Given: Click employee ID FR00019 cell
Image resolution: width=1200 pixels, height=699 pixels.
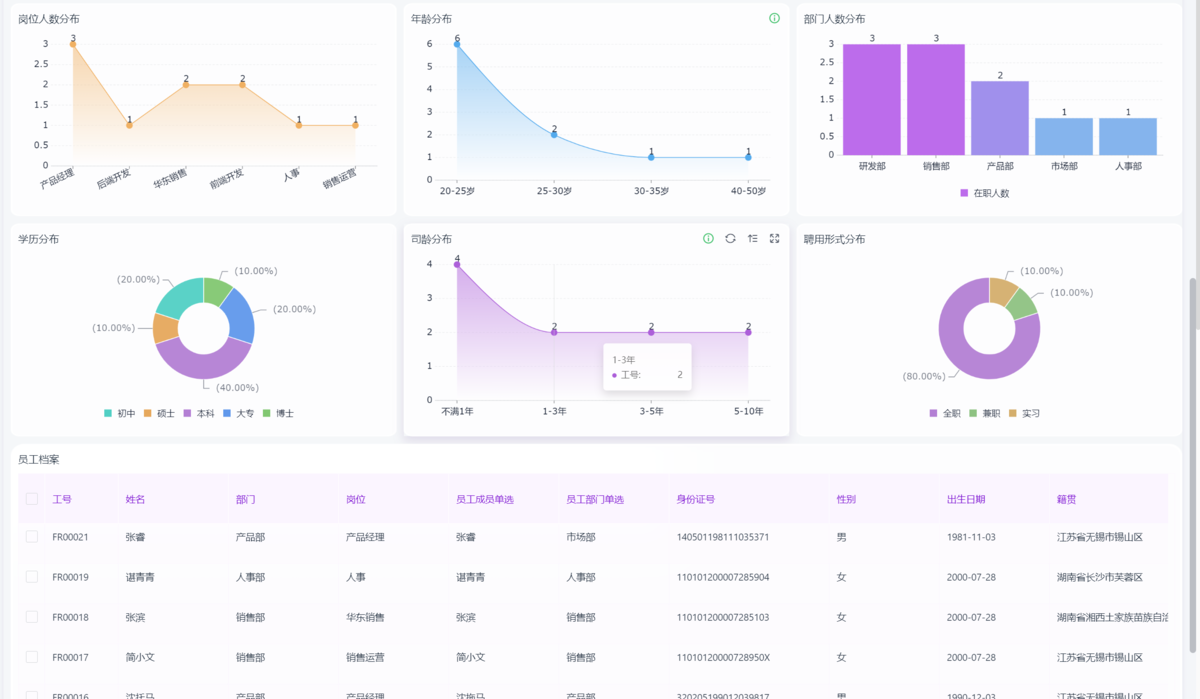Looking at the screenshot, I should click(70, 577).
